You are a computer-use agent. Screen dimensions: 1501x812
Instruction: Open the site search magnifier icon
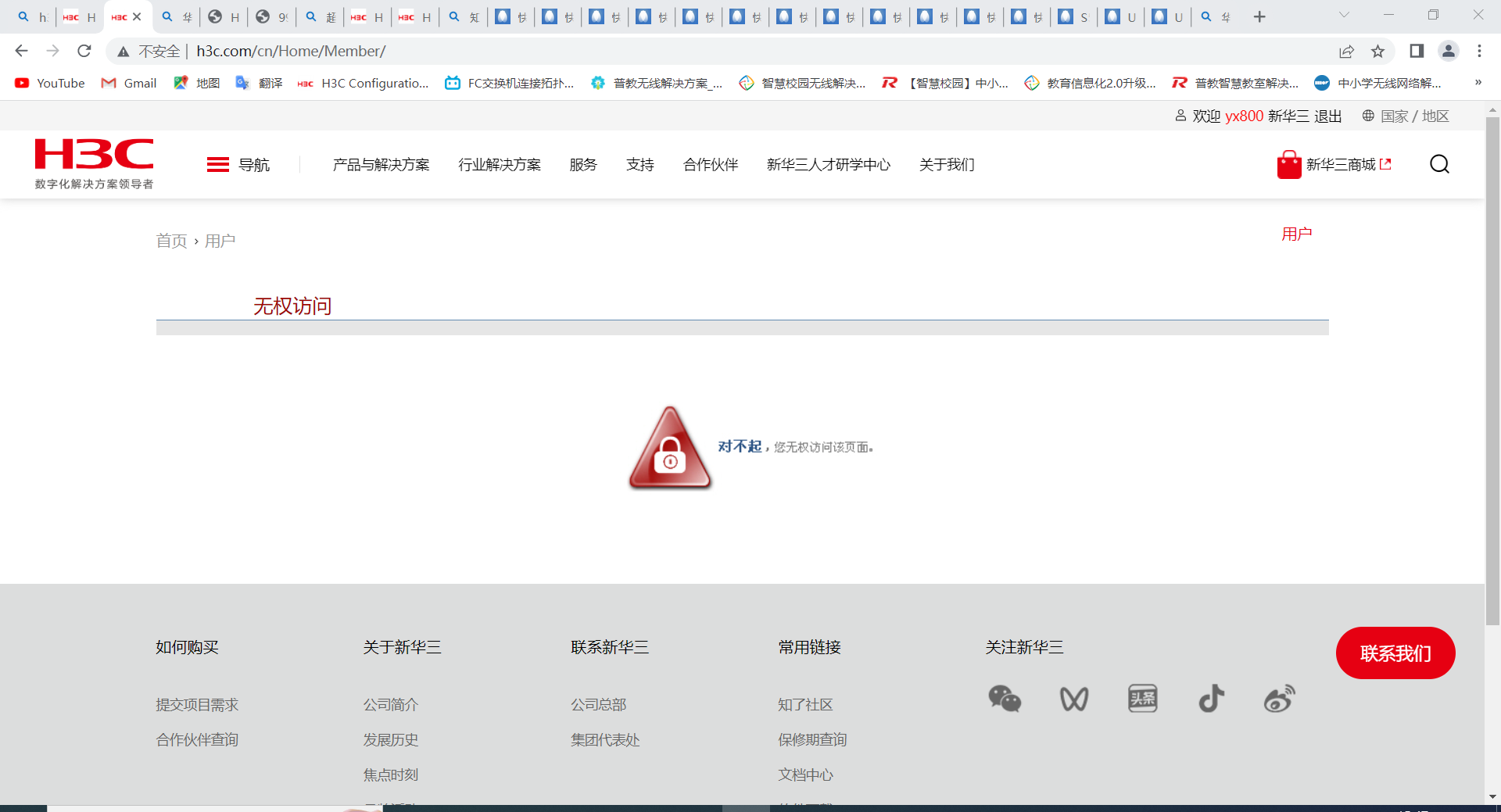click(x=1439, y=164)
